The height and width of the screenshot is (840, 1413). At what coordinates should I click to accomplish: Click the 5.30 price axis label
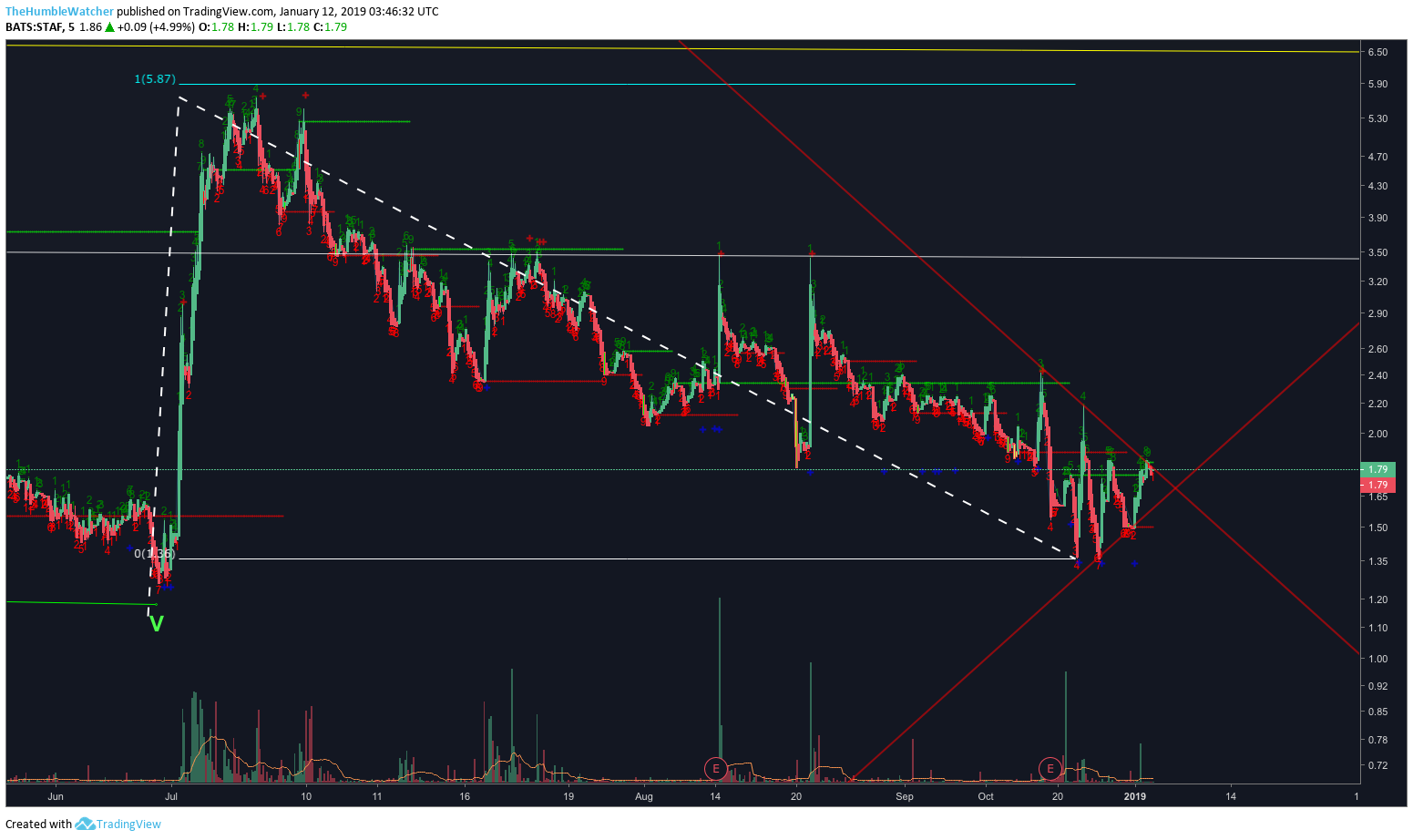pos(1377,119)
